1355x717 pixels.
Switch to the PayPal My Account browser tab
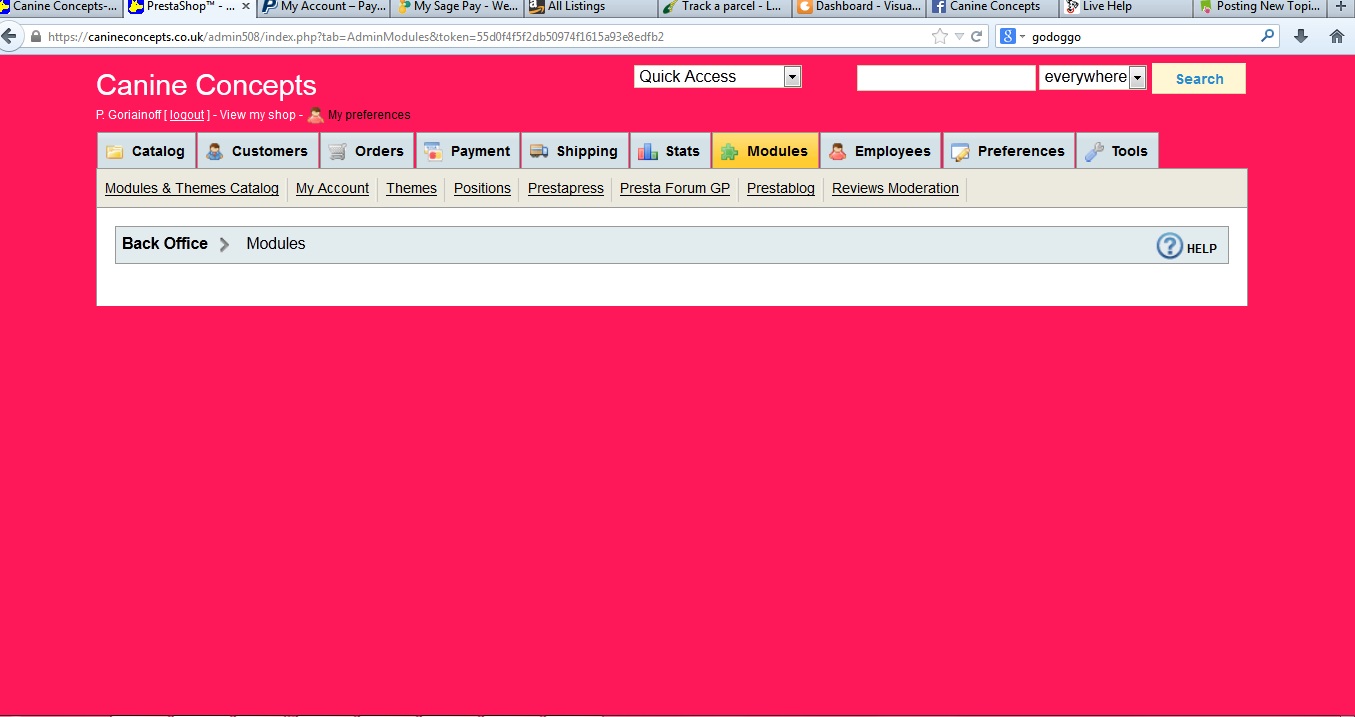tap(323, 7)
